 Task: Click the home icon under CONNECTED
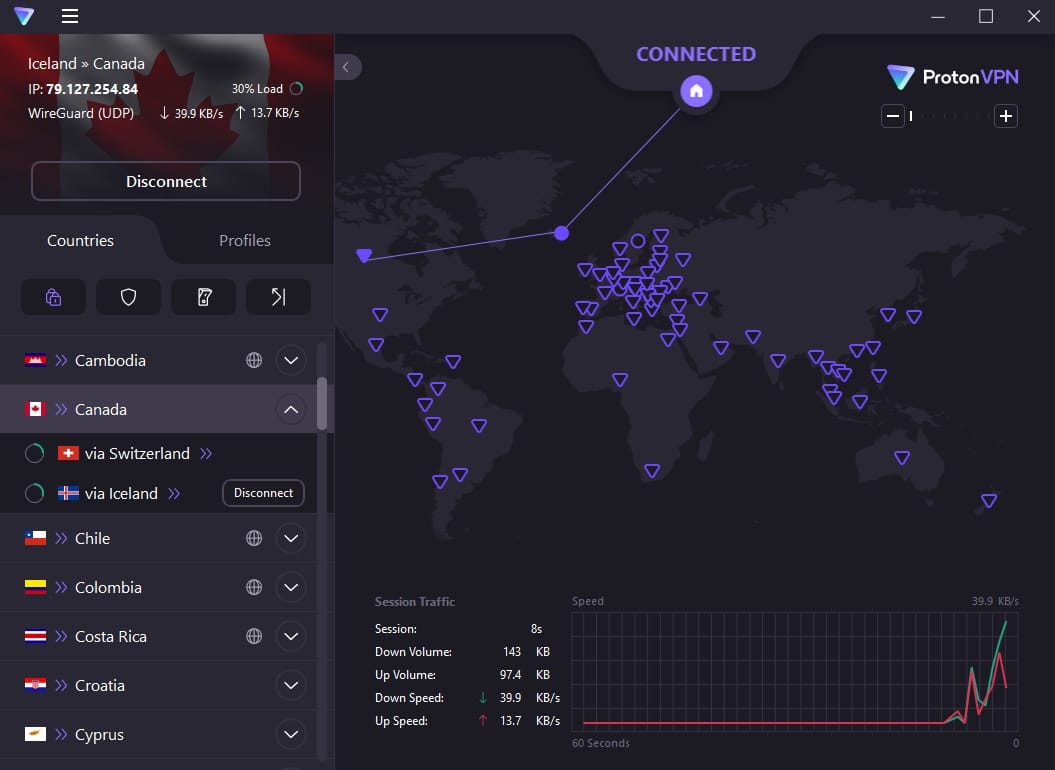tap(696, 91)
